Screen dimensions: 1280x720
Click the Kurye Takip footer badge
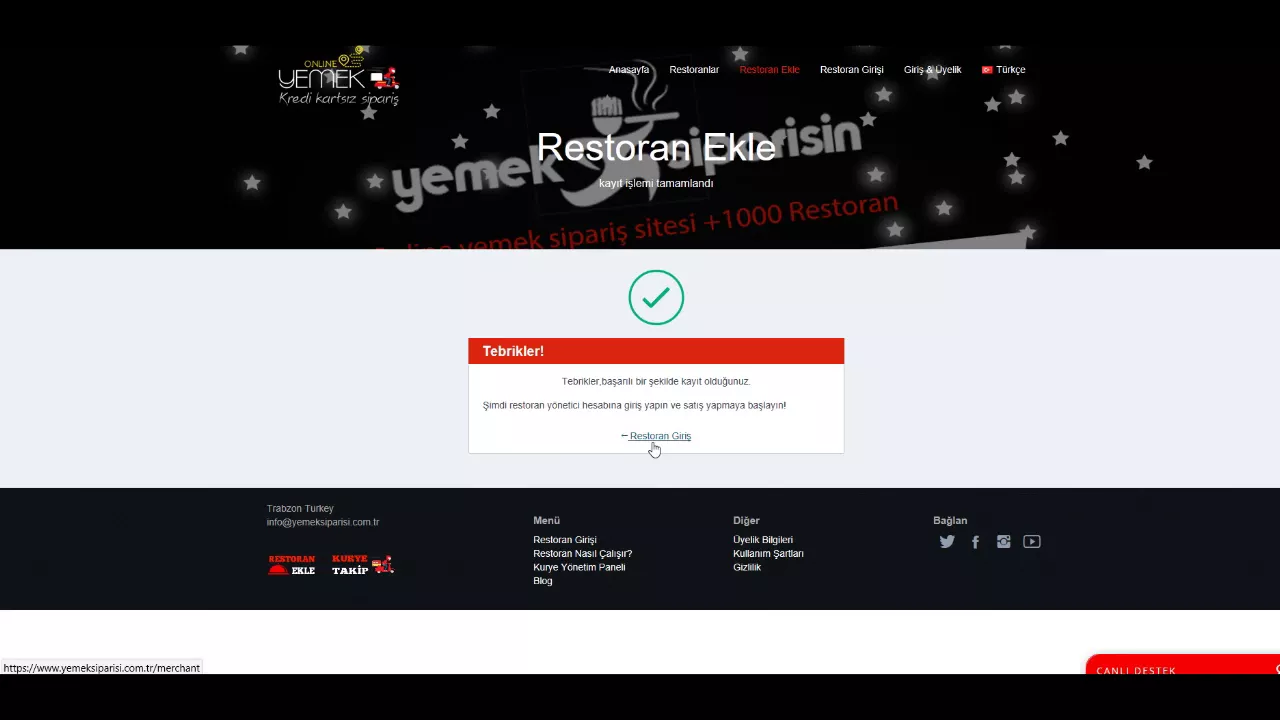[363, 565]
